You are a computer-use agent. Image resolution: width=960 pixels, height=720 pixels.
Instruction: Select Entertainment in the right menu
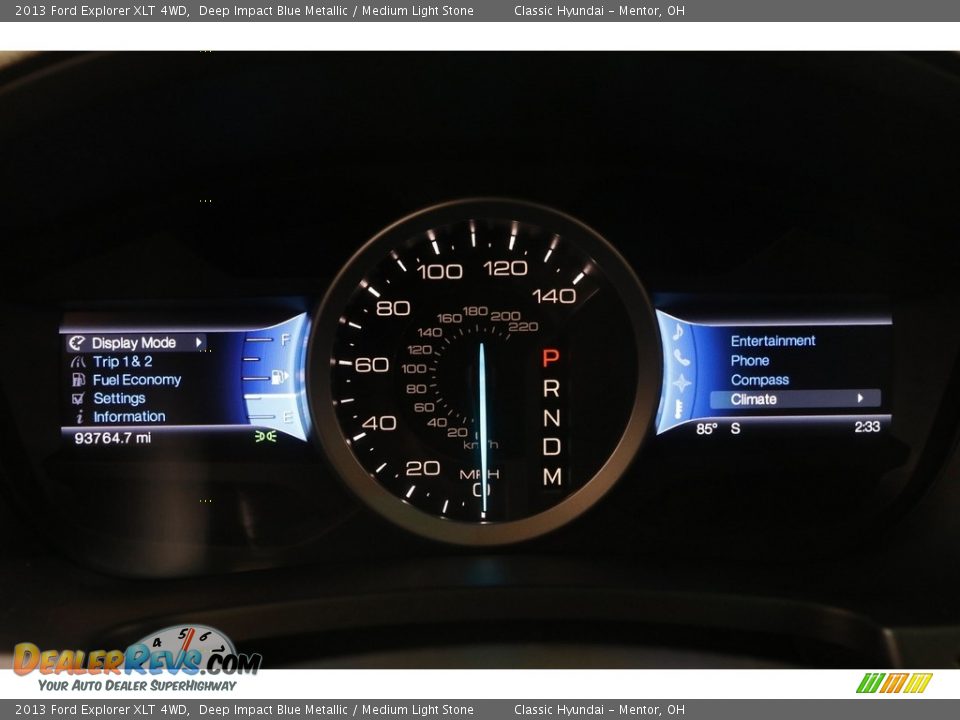pos(772,341)
